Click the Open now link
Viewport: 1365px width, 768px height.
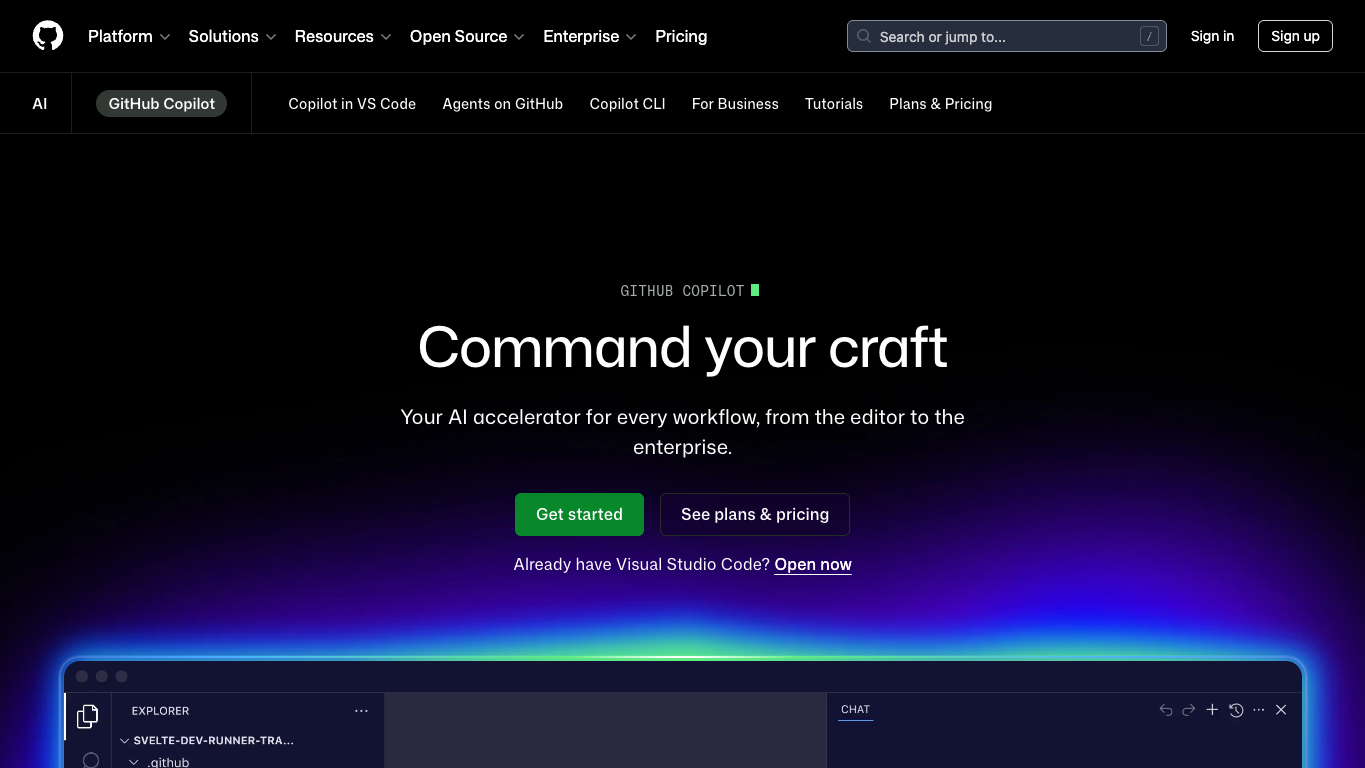813,564
